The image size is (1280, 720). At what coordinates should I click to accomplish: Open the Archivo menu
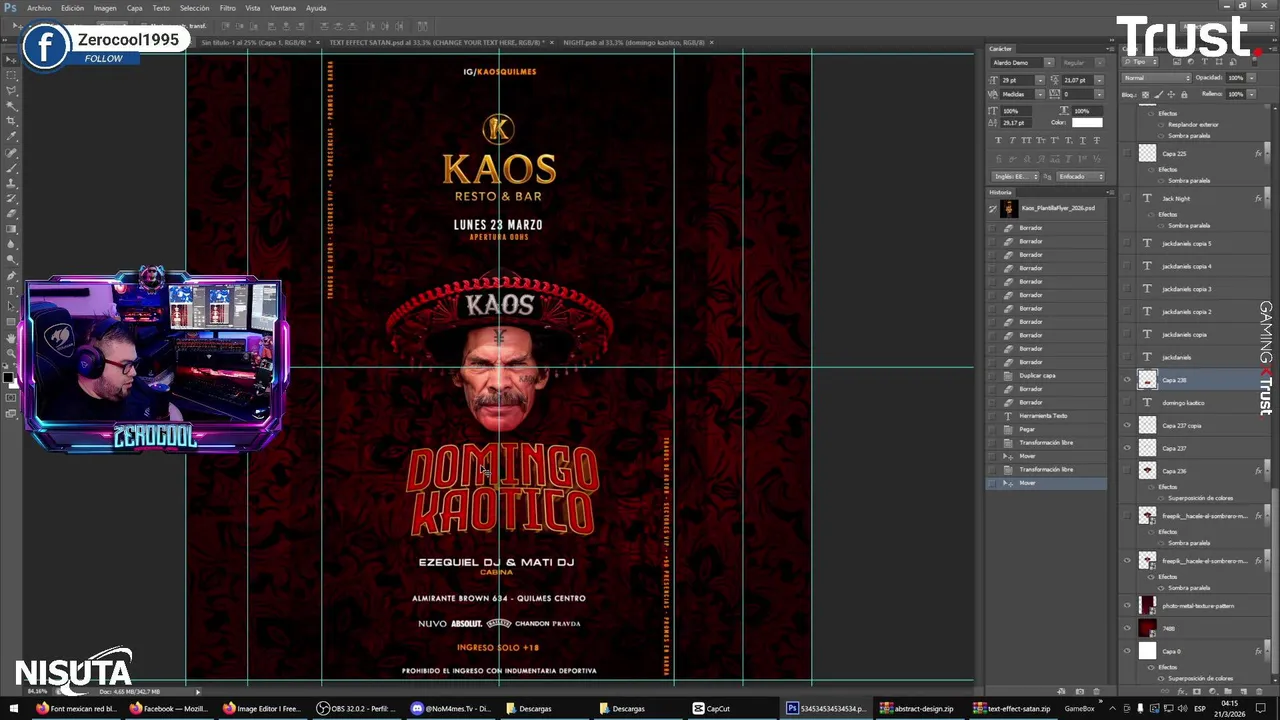click(39, 8)
